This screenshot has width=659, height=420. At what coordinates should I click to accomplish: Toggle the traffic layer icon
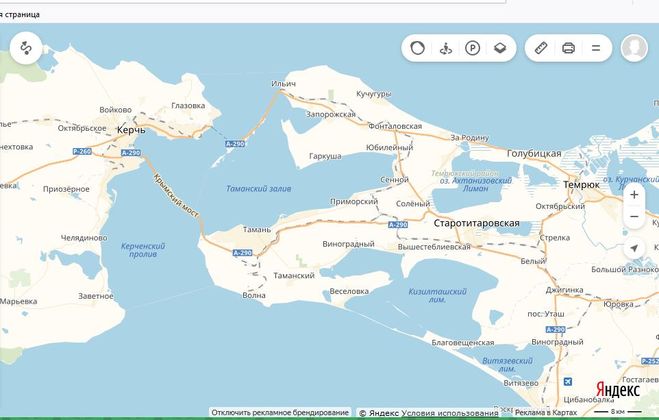tap(418, 48)
